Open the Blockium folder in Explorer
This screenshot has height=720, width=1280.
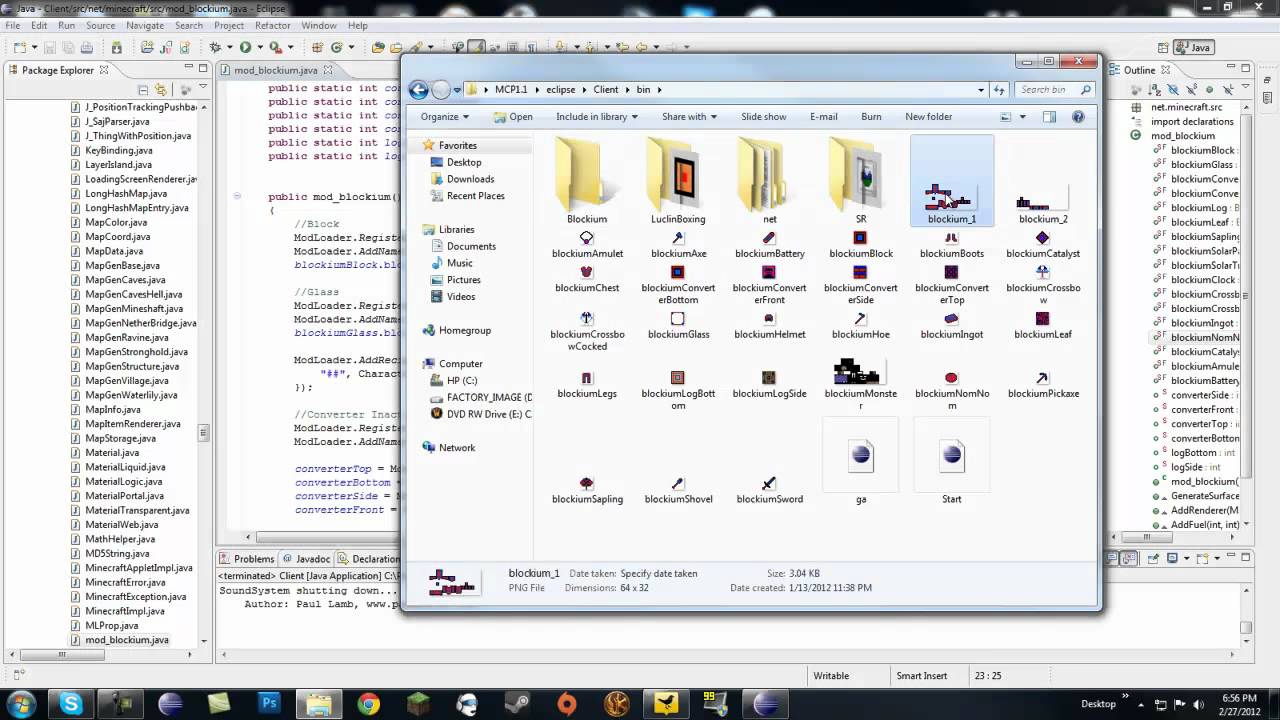[x=587, y=183]
